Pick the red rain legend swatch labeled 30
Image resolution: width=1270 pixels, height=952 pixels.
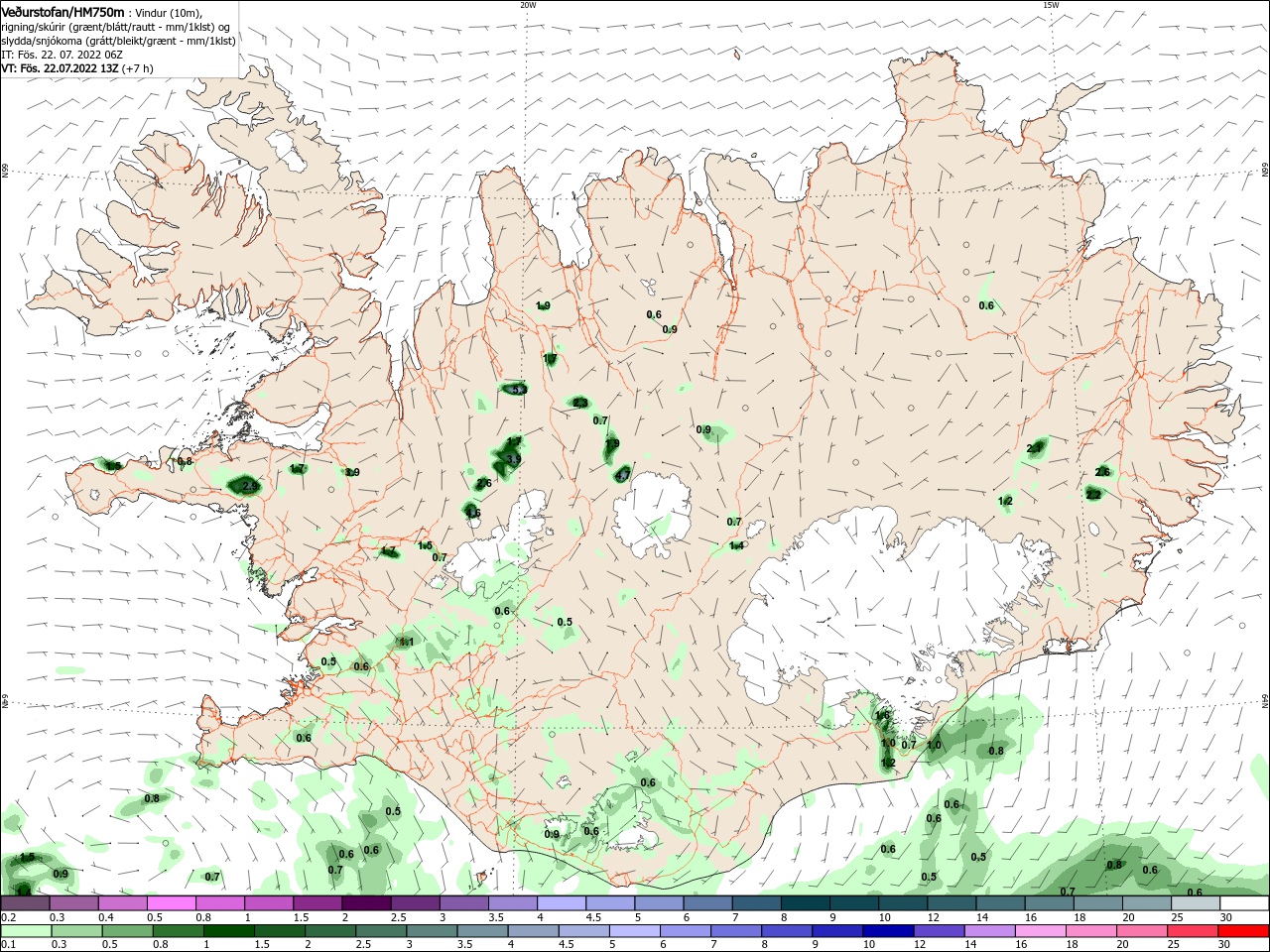point(1242,931)
